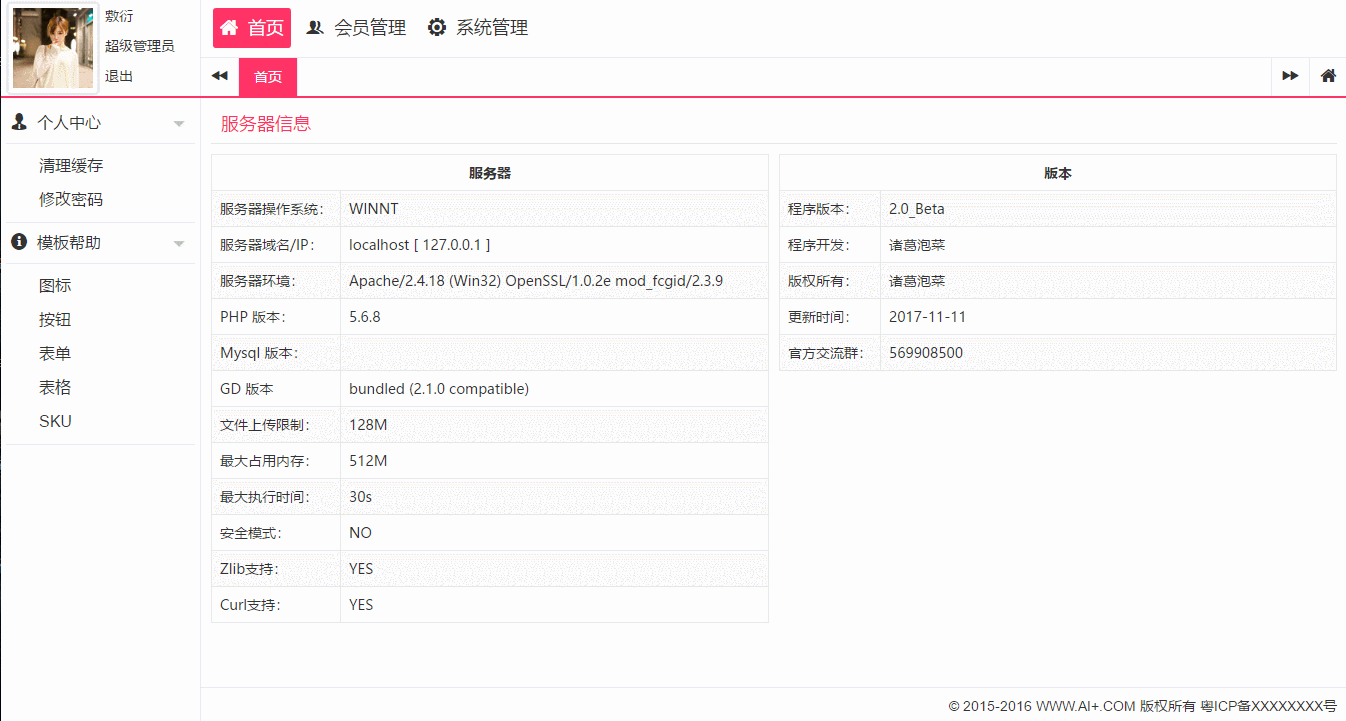This screenshot has height=721, width=1346.
Task: Open the SKU sidebar item
Action: (x=55, y=422)
